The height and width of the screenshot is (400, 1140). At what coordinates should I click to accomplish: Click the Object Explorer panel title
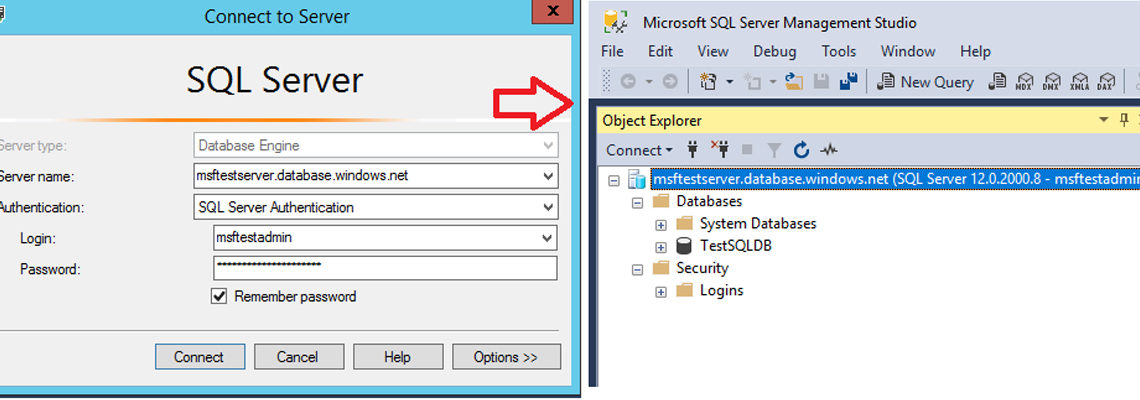pos(652,121)
